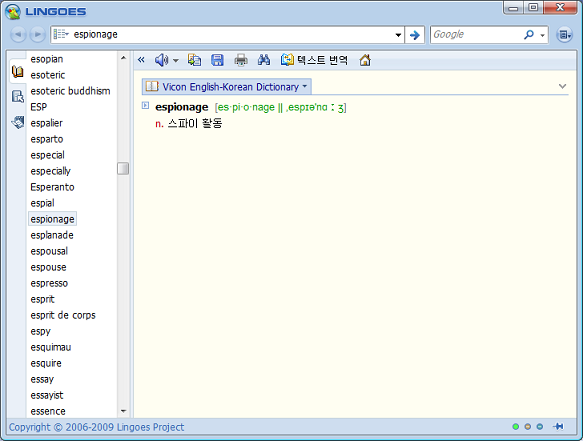Select esoteric buddhism in list
The width and height of the screenshot is (583, 441).
70,91
